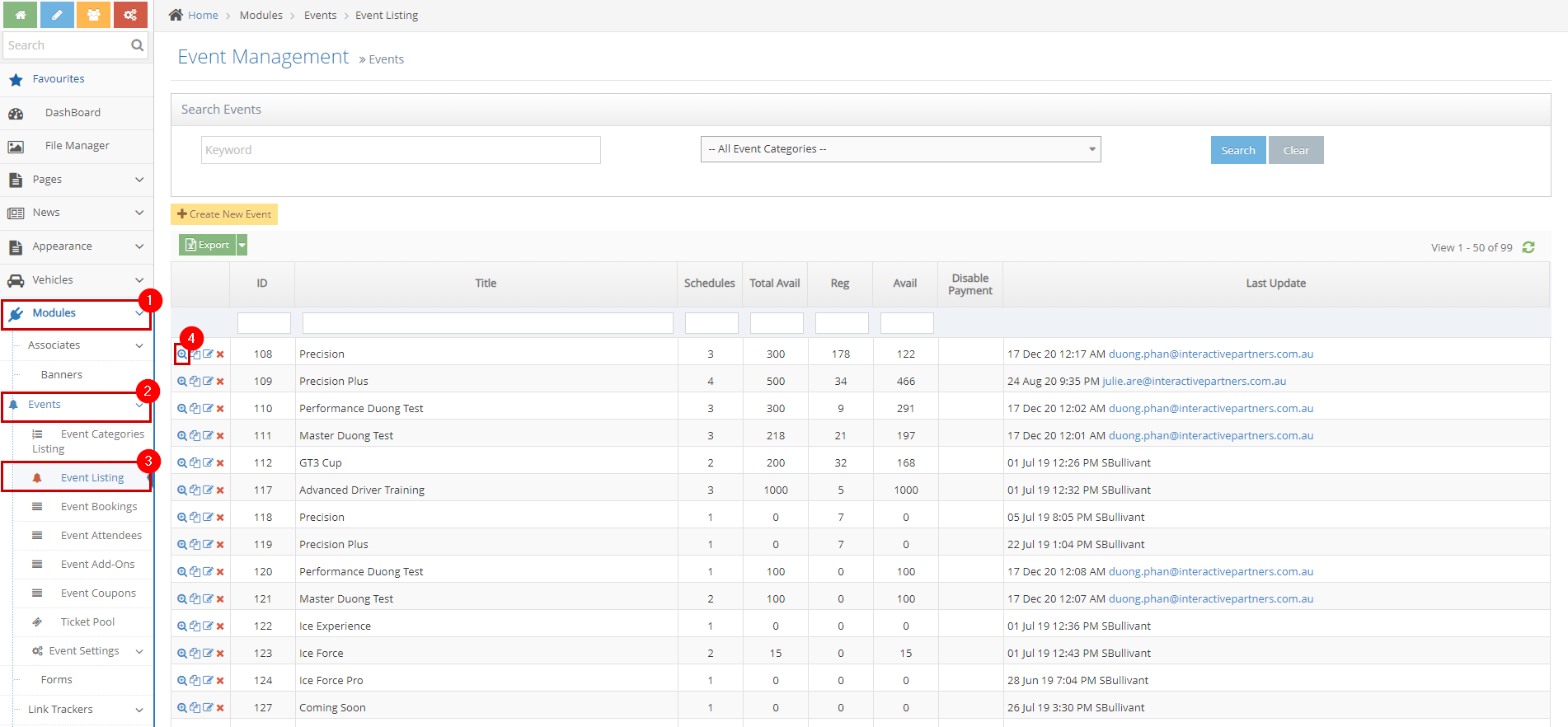Expand the Link Trackers menu

(x=139, y=710)
